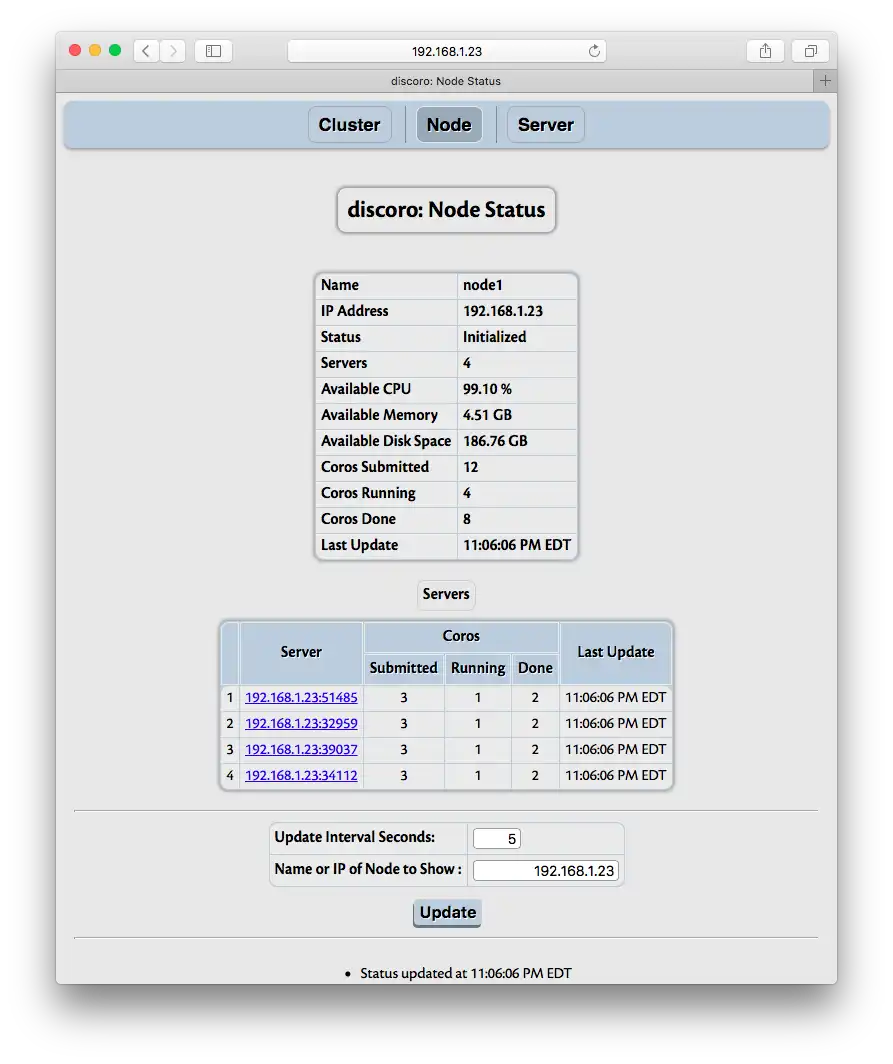
Task: Select the 'node1' name value
Action: (482, 285)
